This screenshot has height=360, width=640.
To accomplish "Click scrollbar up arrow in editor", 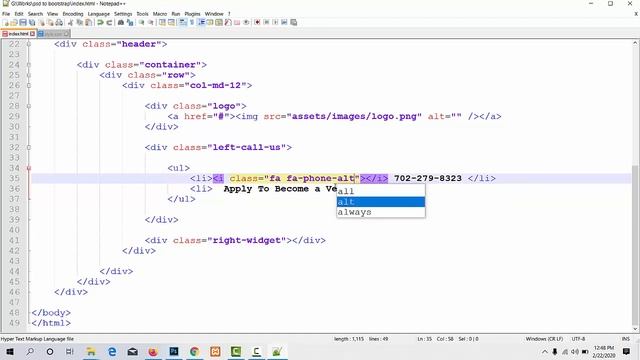I will pos(636,43).
